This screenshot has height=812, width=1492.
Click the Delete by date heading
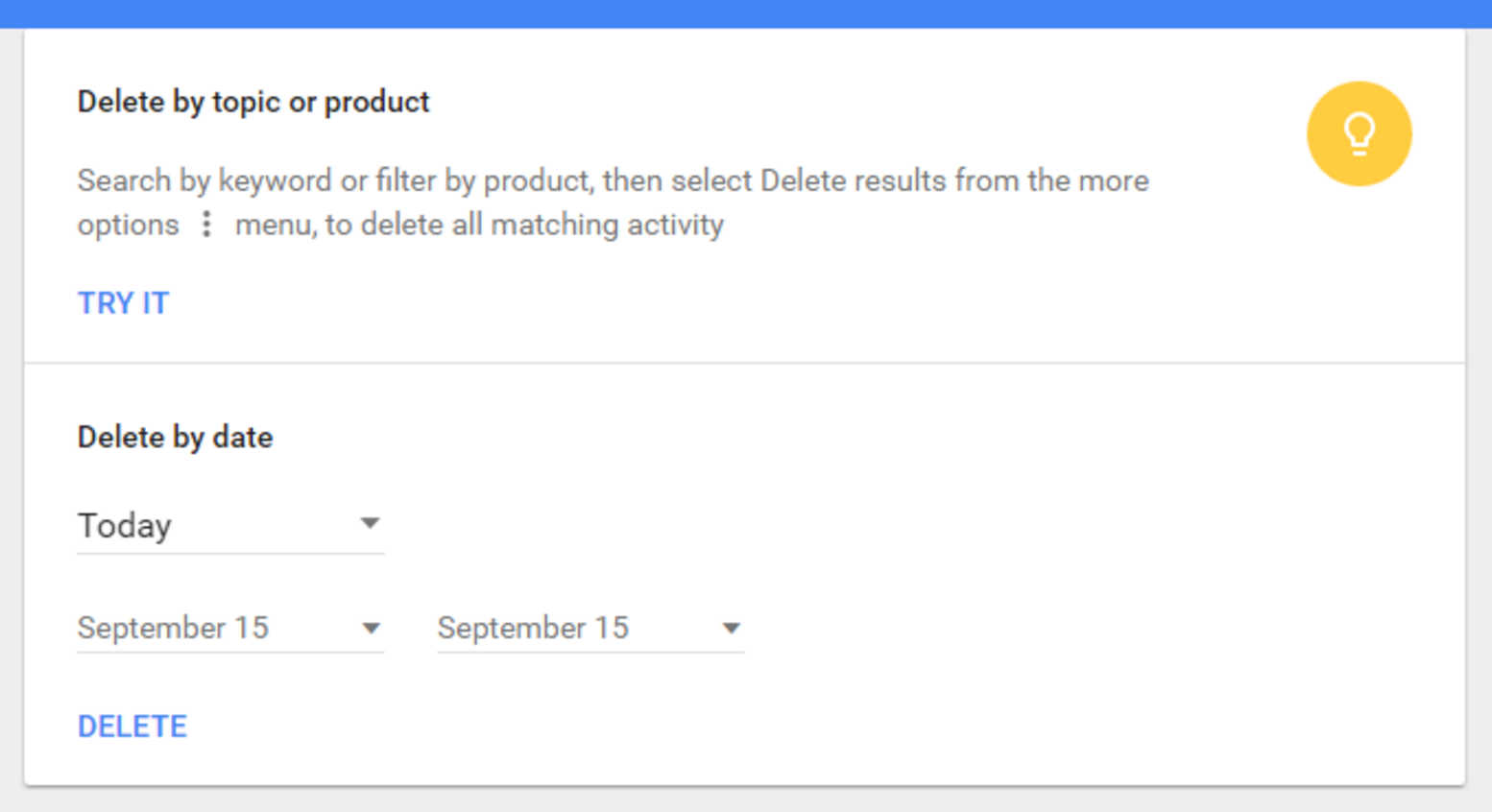click(175, 438)
